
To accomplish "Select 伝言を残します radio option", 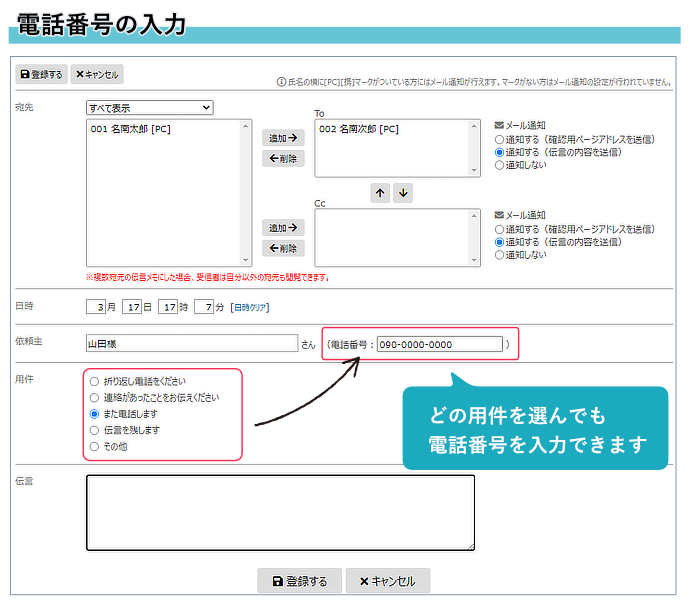I will point(95,430).
